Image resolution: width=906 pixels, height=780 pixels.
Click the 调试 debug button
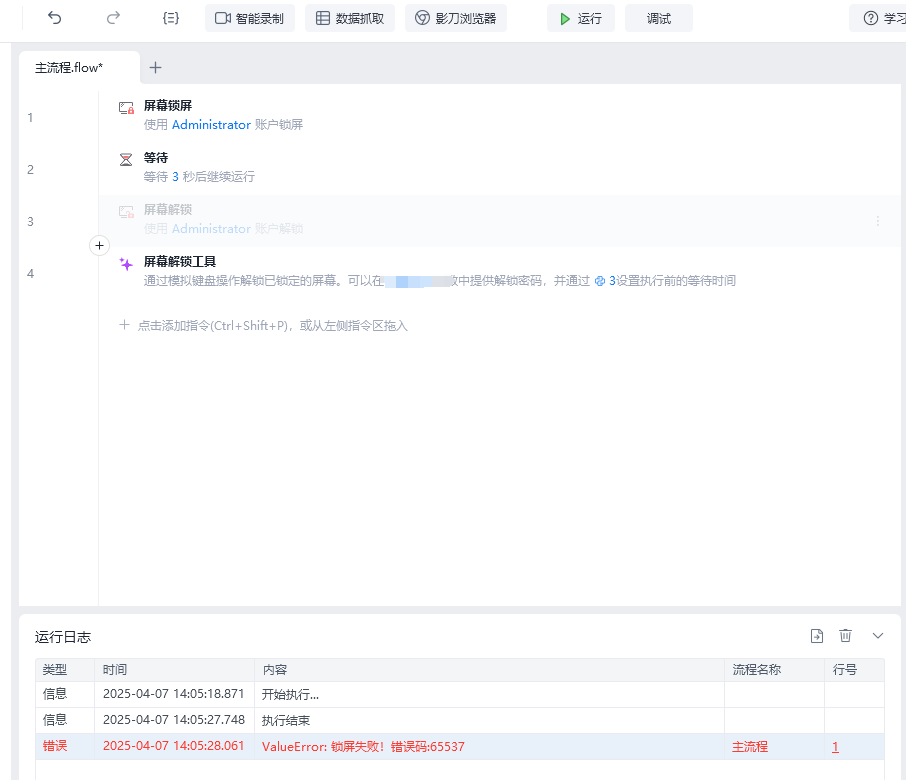click(x=658, y=18)
